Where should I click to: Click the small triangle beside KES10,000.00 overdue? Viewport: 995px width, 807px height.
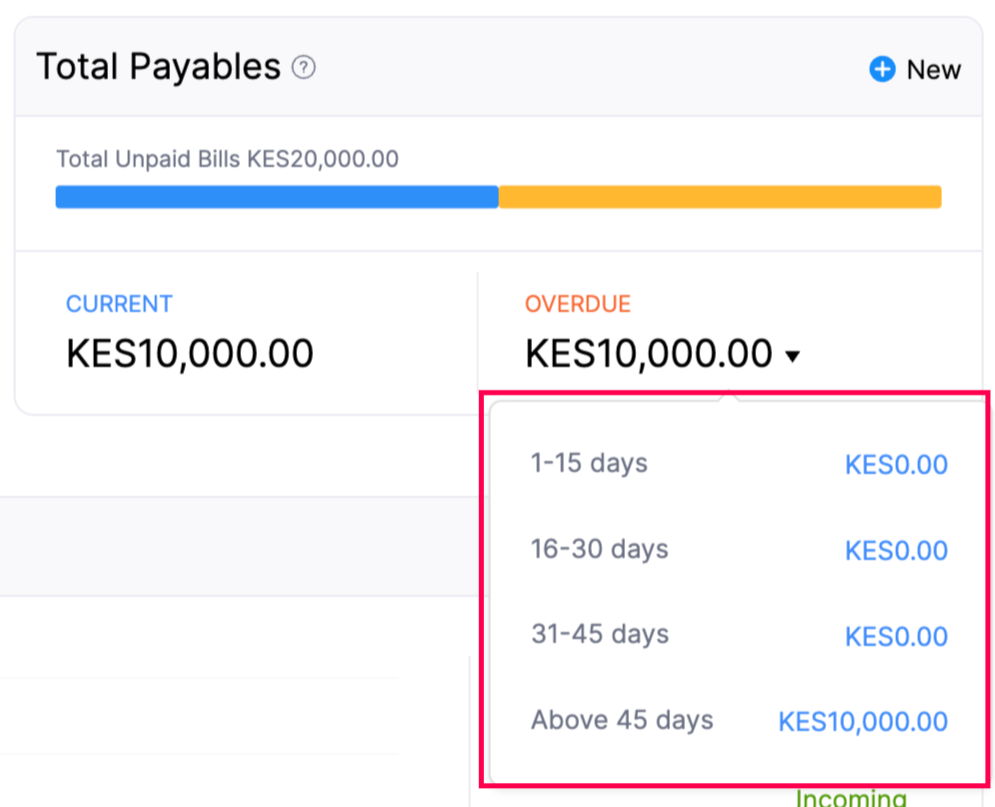point(791,355)
